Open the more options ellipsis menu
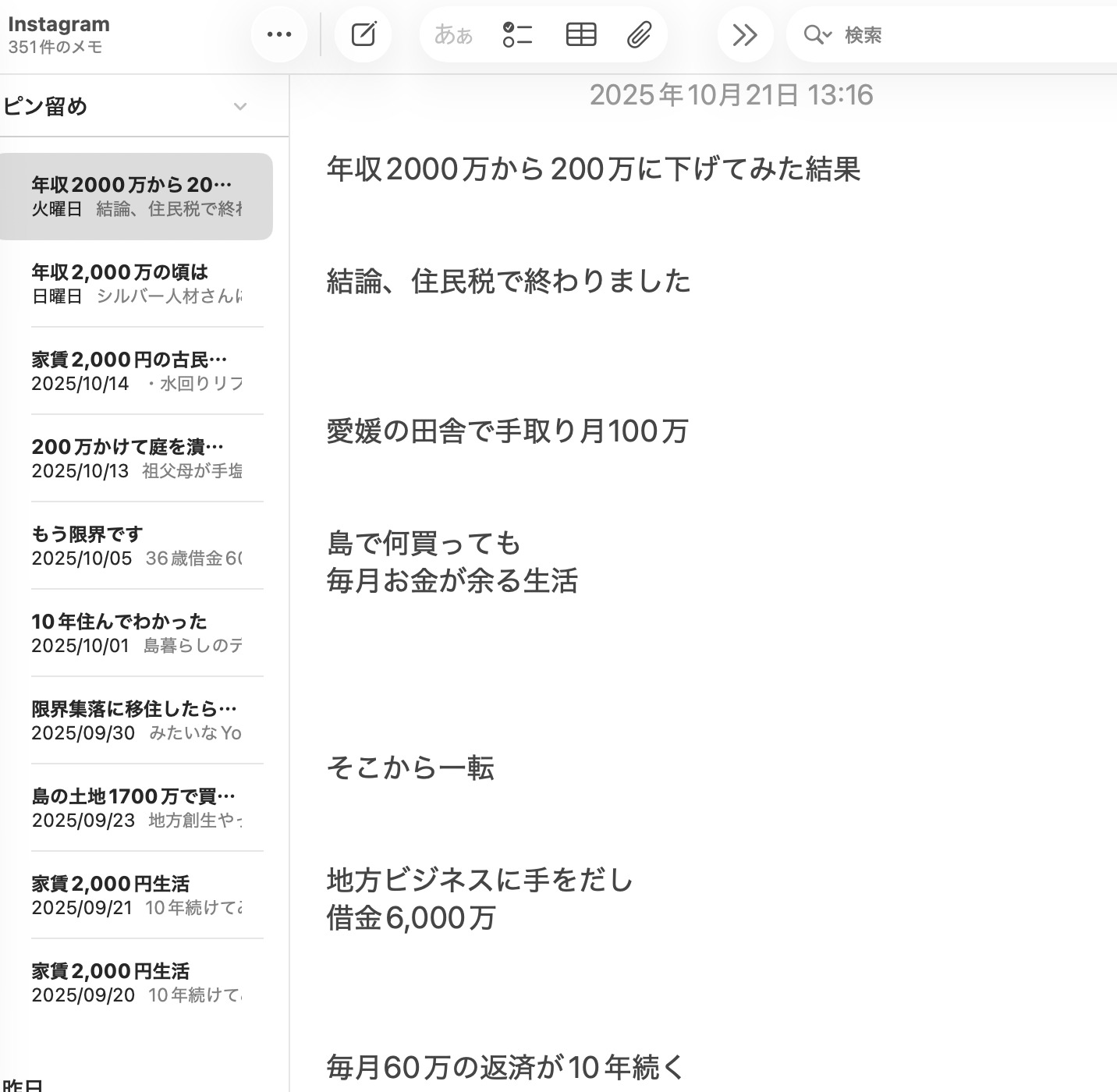1117x1092 pixels. 278,35
